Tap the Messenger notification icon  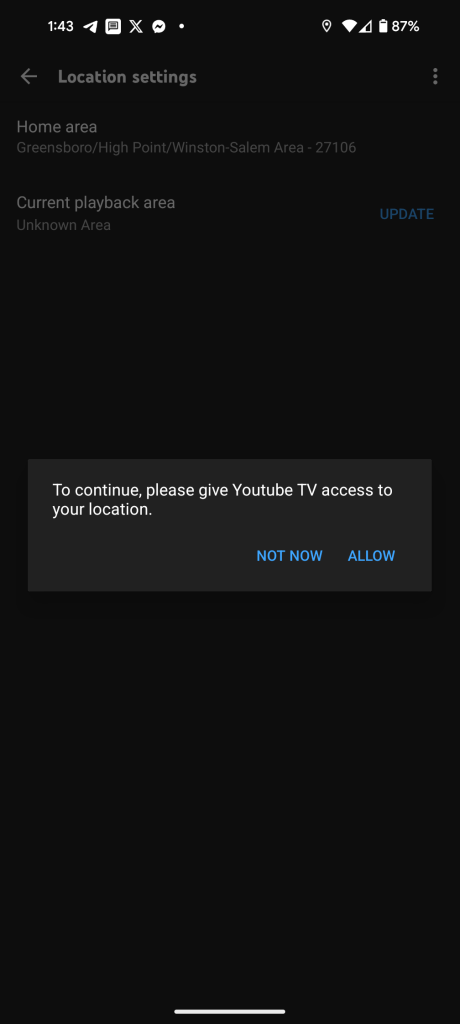point(158,27)
